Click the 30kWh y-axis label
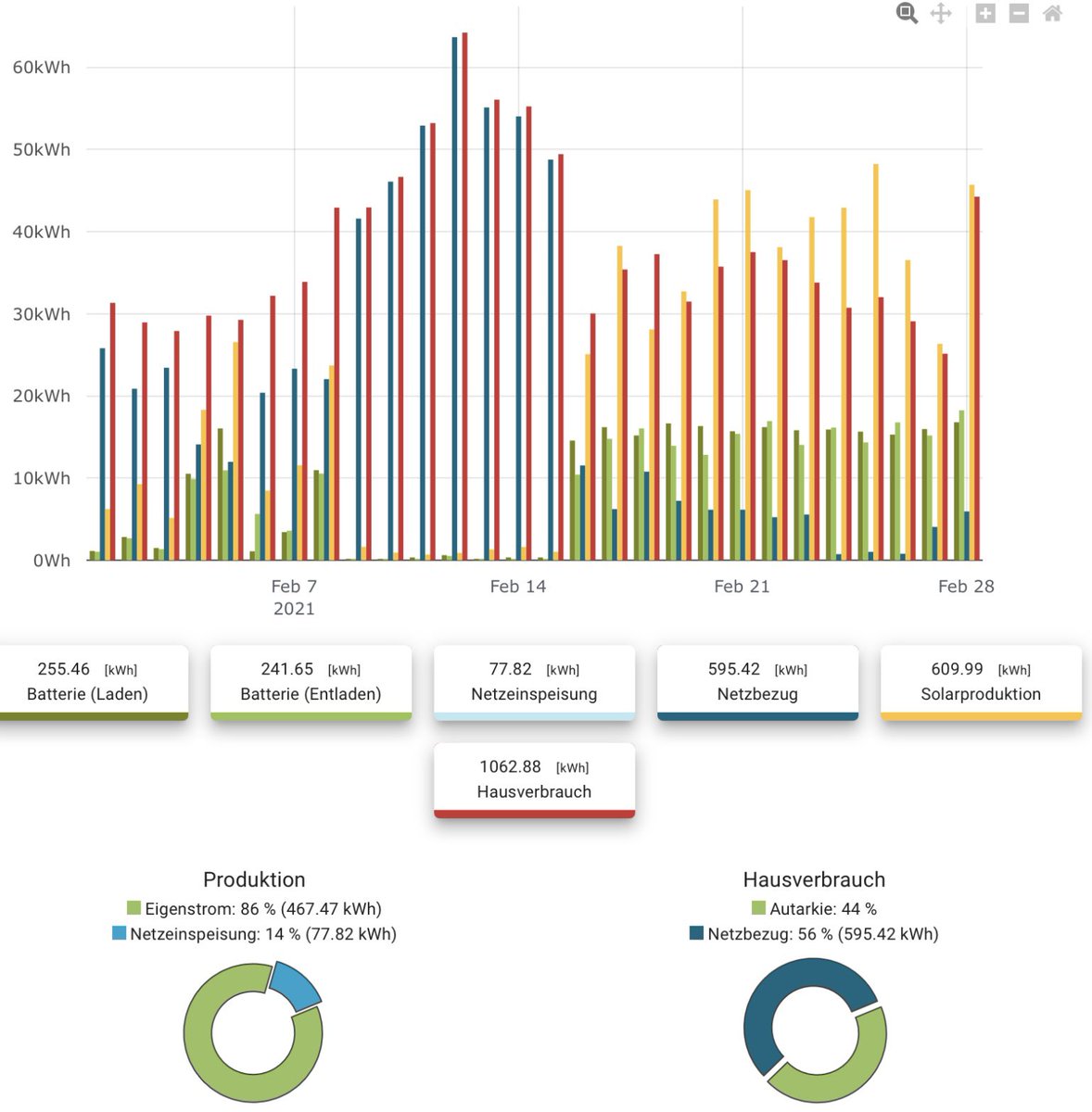 click(x=41, y=314)
